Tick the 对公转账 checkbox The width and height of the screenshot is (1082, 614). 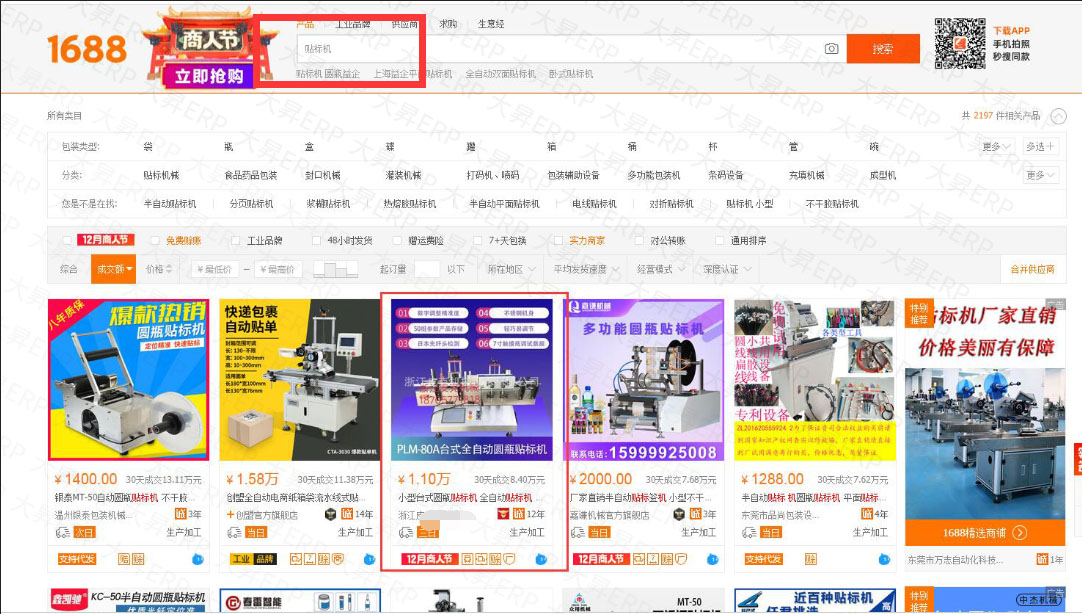[639, 240]
